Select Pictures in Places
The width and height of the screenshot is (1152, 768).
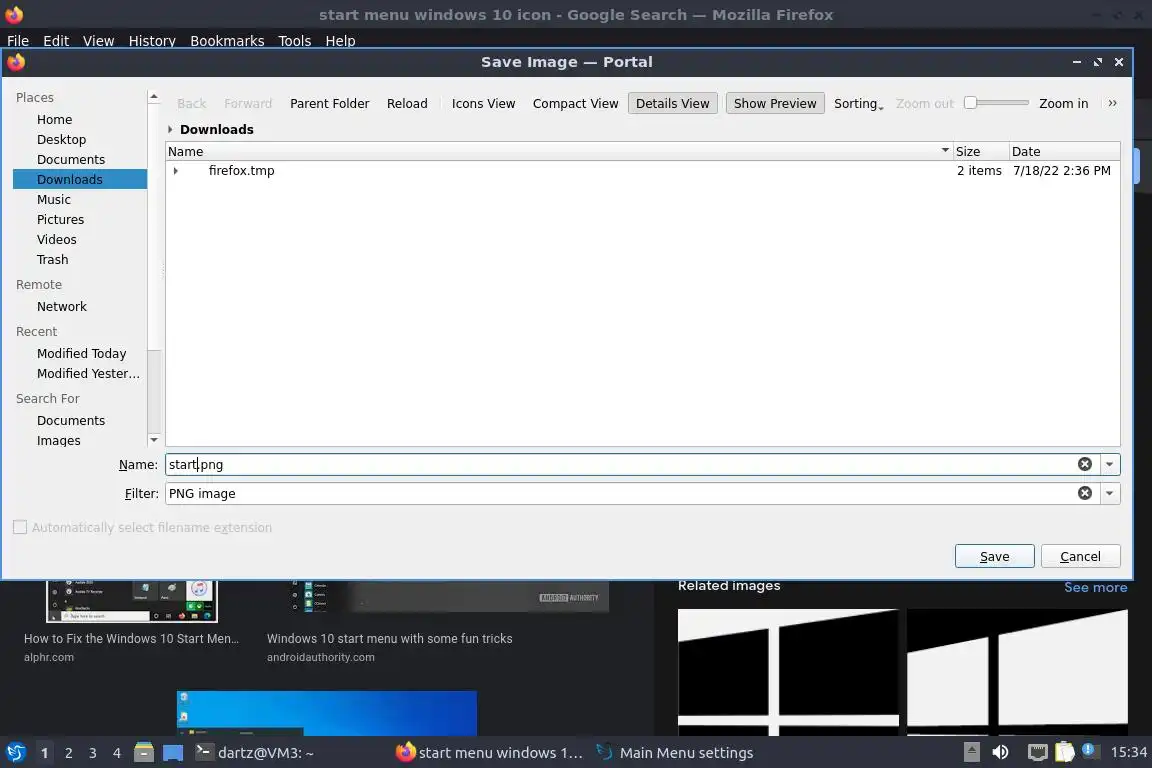[x=60, y=219]
